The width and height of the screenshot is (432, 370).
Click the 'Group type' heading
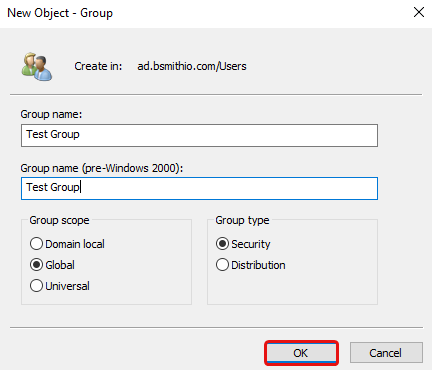(242, 220)
